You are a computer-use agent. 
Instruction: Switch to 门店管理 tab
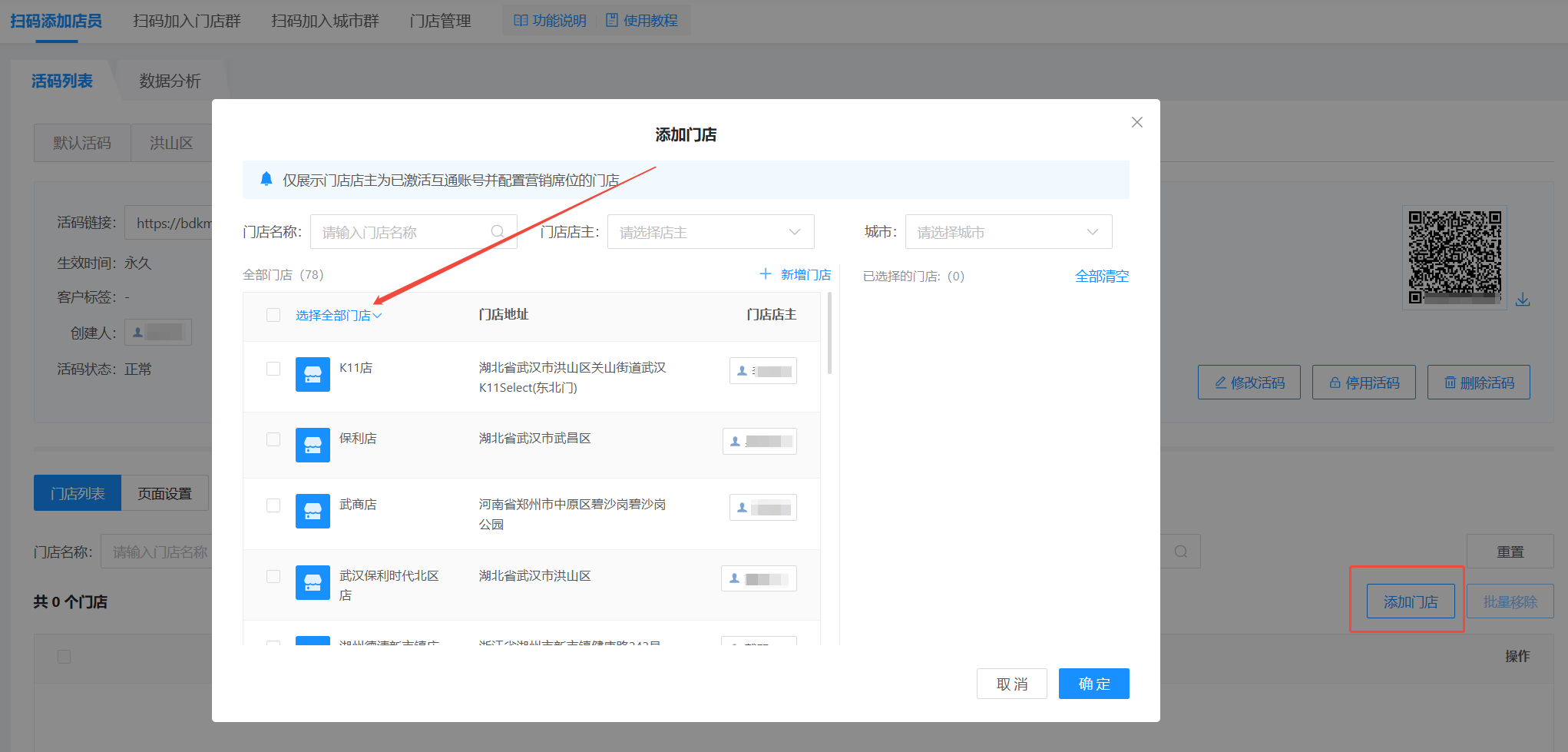(440, 21)
